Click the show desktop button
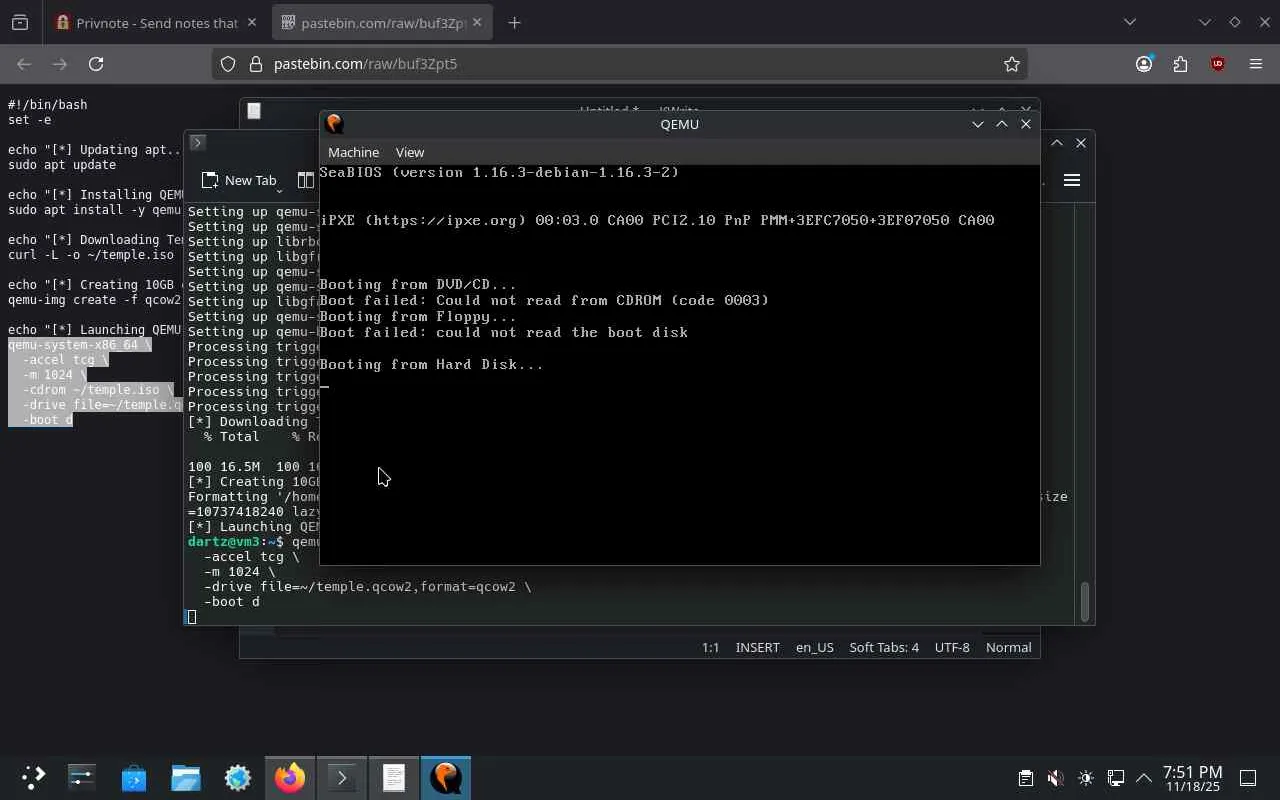 coord(1248,778)
